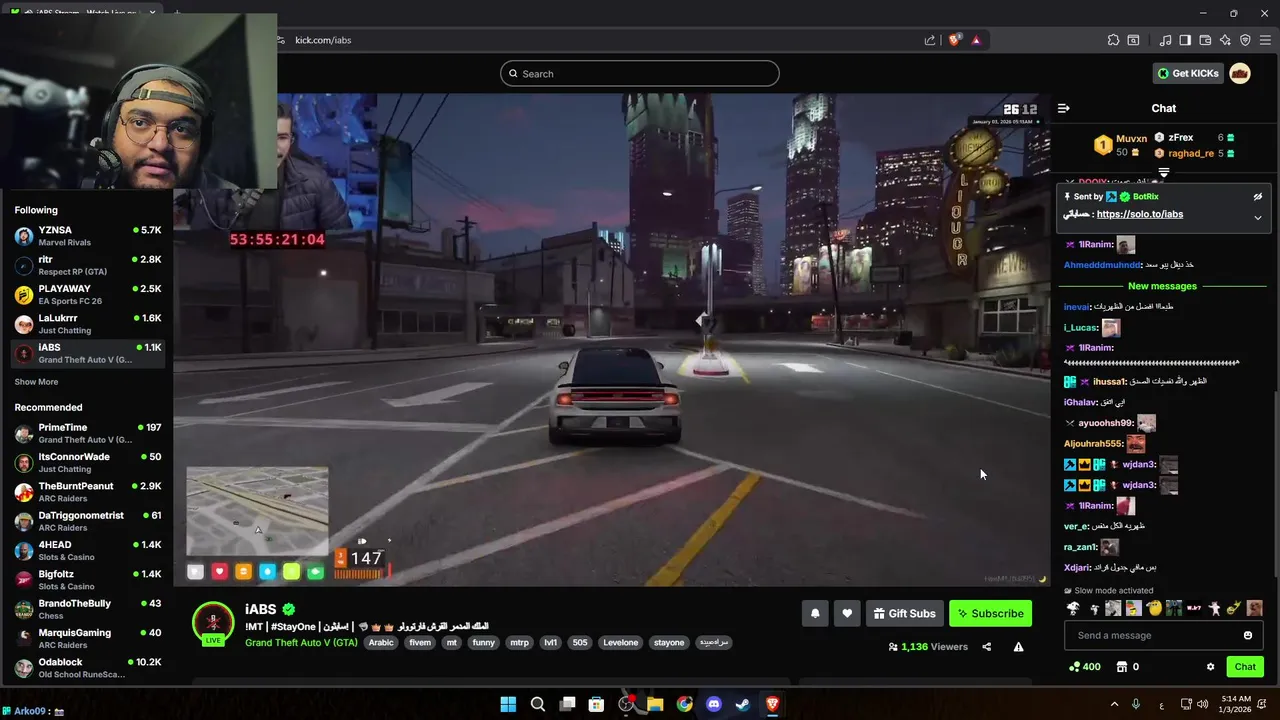Toggle the Brave sidebar panel icon

point(1185,40)
